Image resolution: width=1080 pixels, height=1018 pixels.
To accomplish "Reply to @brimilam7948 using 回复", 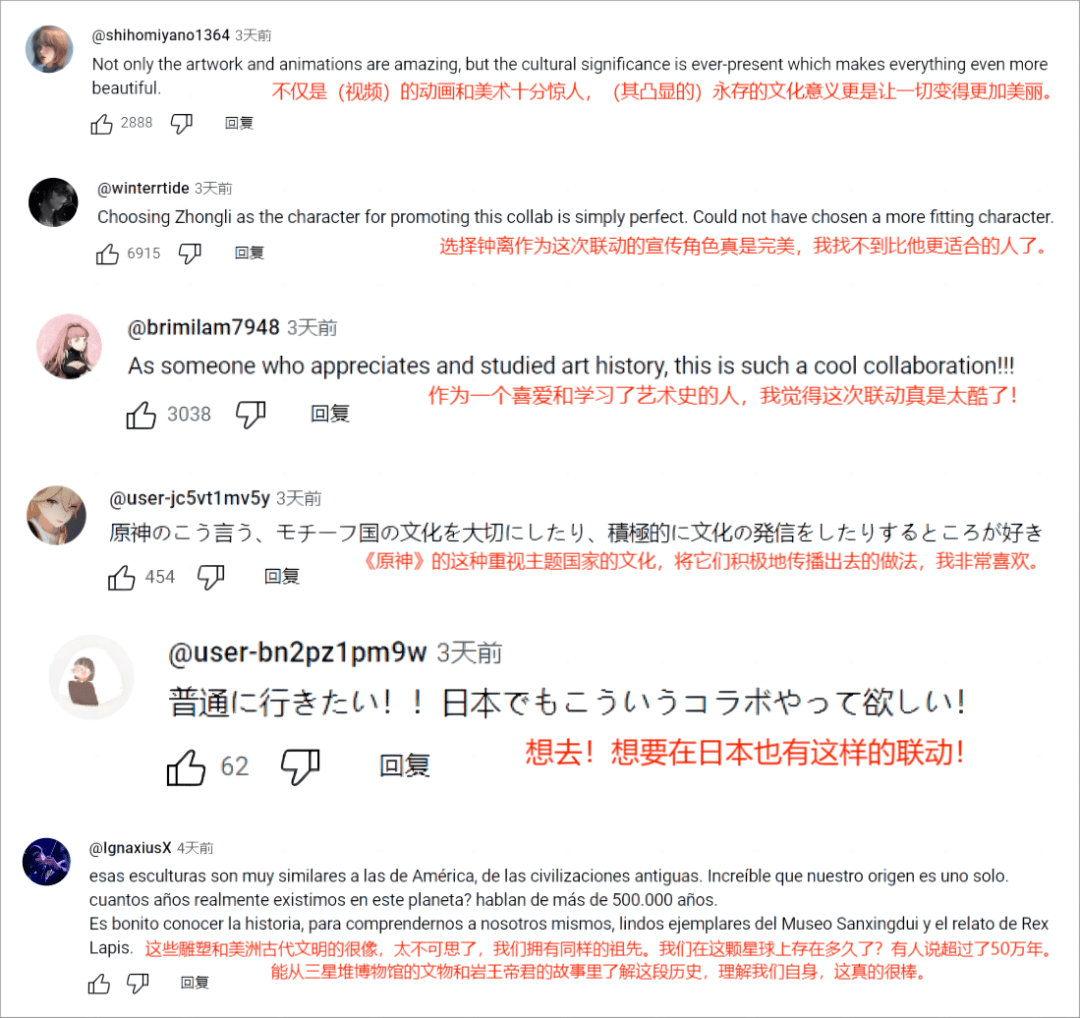I will [x=330, y=414].
